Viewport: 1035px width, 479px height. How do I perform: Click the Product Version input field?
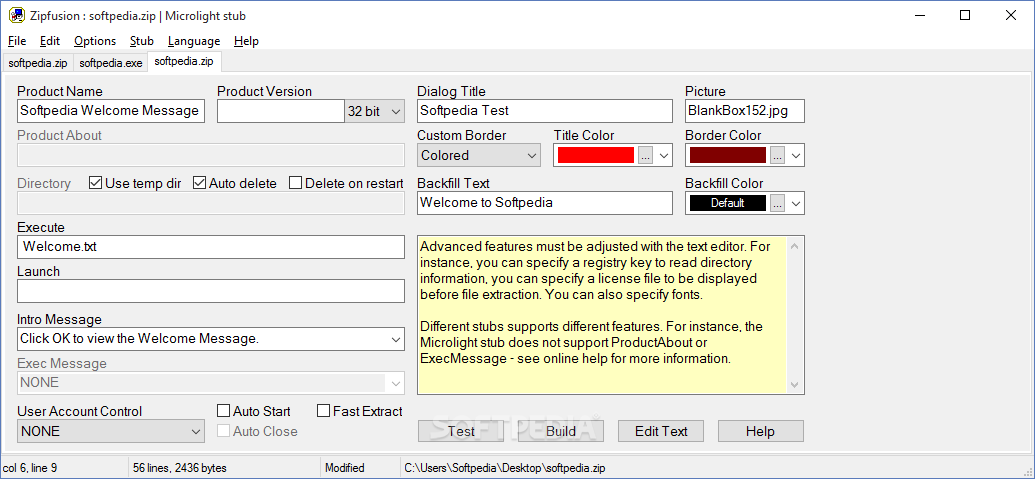pyautogui.click(x=281, y=111)
